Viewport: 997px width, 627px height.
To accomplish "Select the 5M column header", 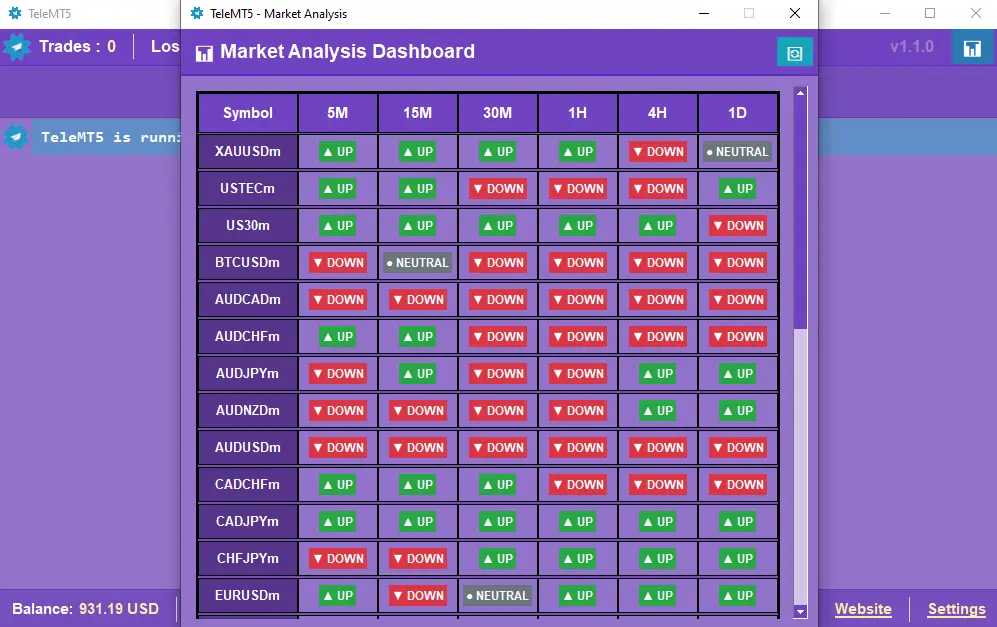I will click(338, 113).
